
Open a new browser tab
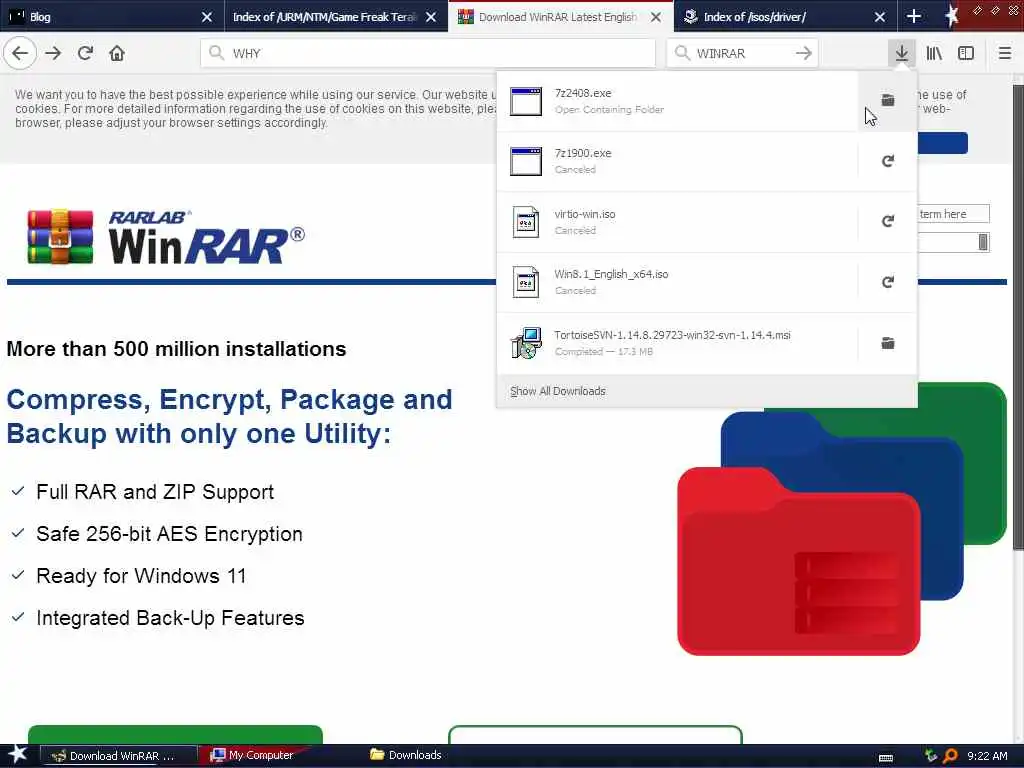[914, 16]
